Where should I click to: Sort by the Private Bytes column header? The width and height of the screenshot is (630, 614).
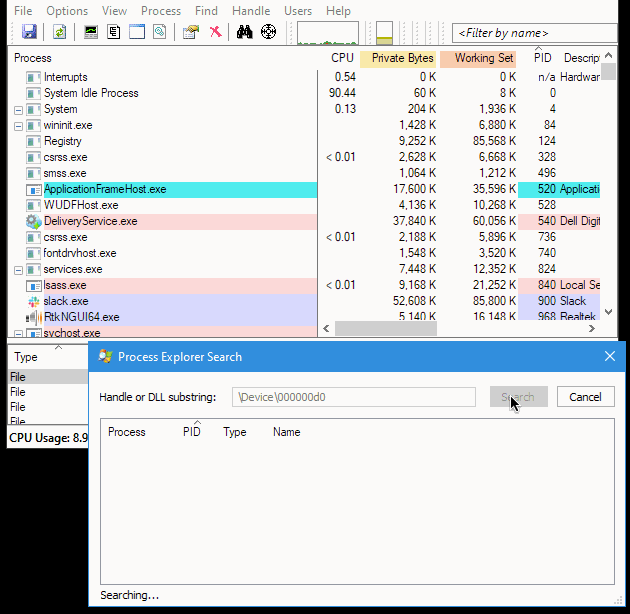(x=402, y=58)
